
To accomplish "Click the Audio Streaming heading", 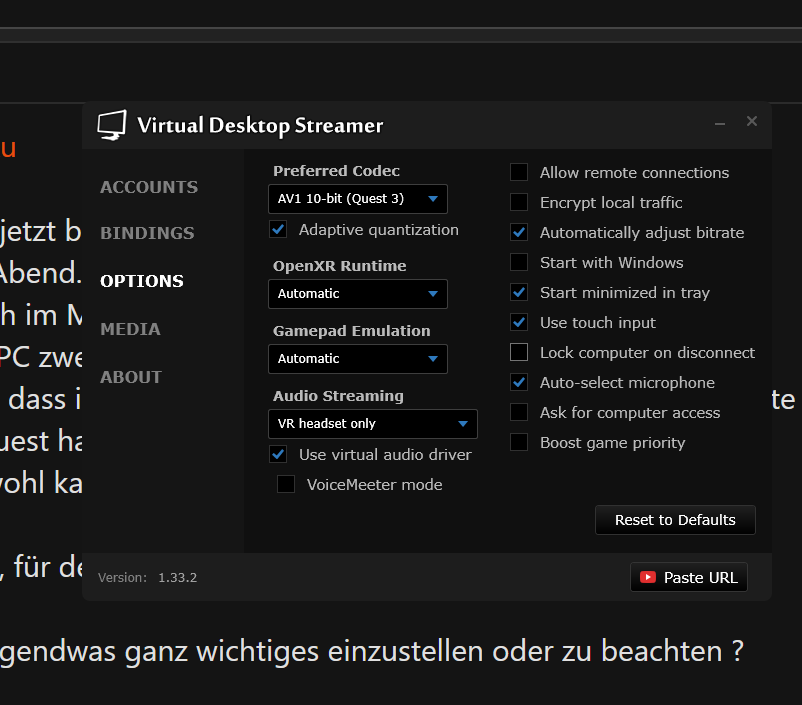I will [x=338, y=396].
